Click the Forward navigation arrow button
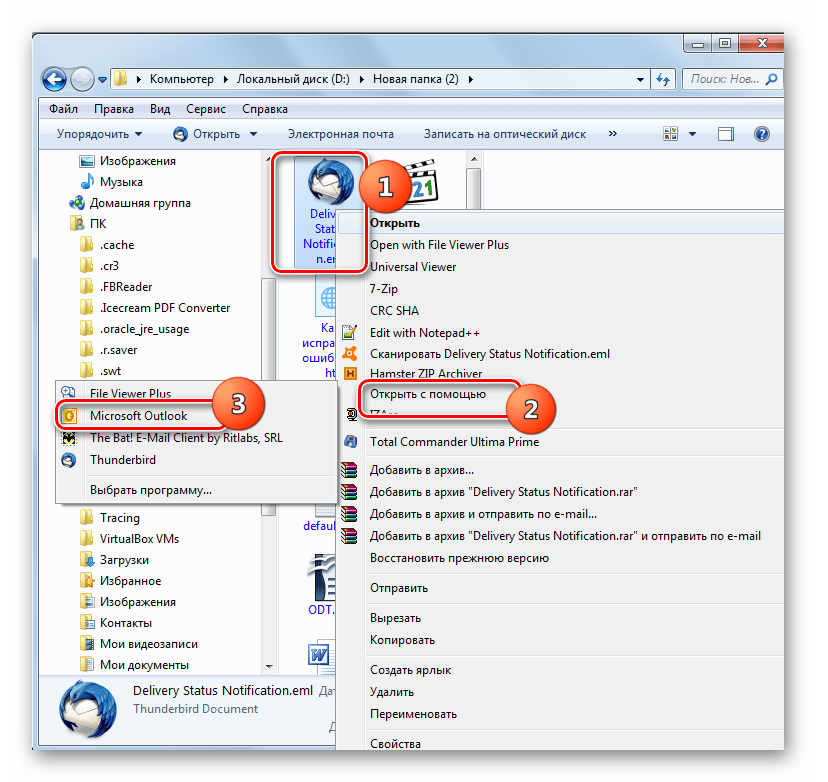This screenshot has height=782, width=828. tap(82, 80)
